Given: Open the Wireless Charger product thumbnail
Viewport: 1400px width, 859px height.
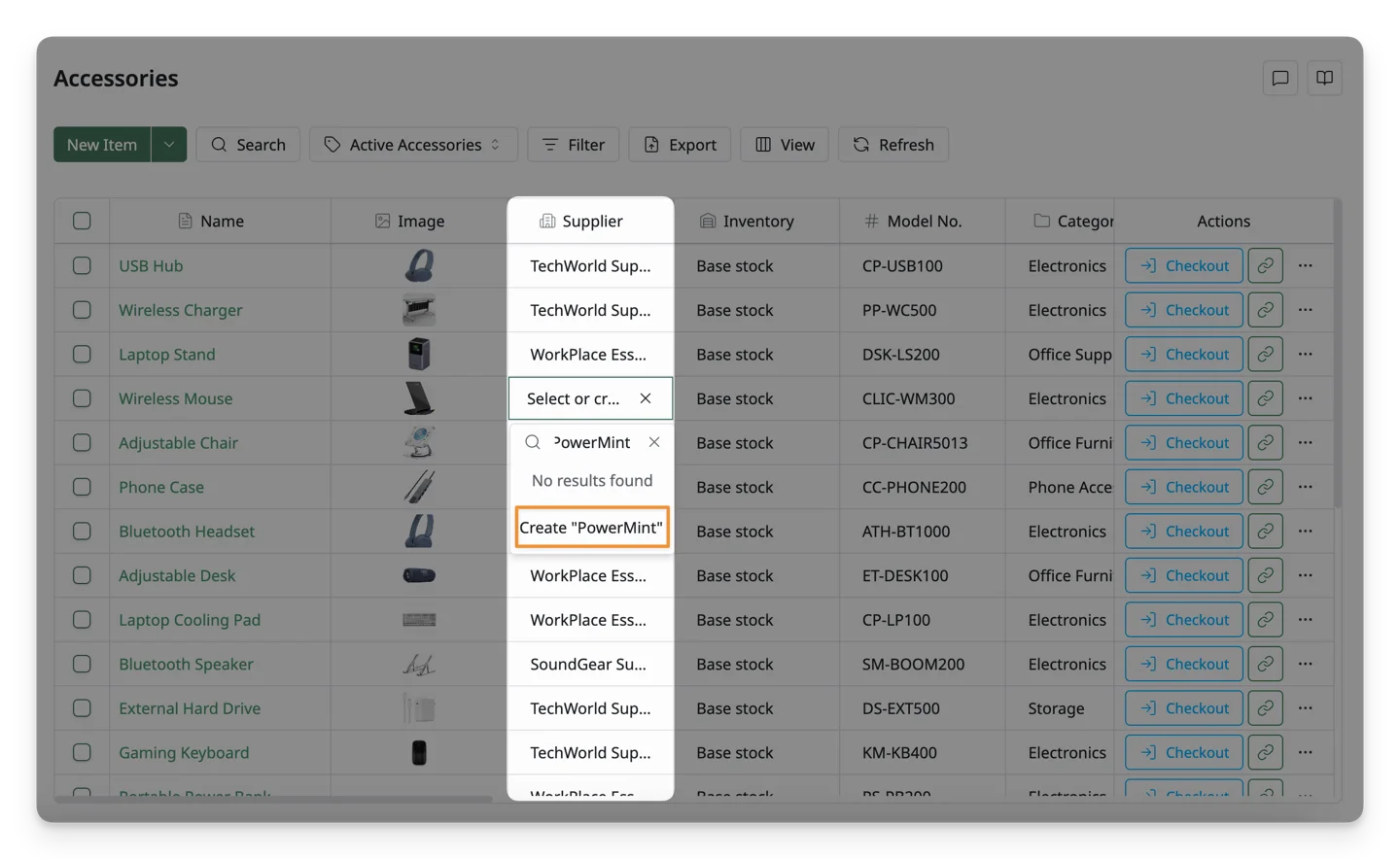Looking at the screenshot, I should [x=419, y=310].
